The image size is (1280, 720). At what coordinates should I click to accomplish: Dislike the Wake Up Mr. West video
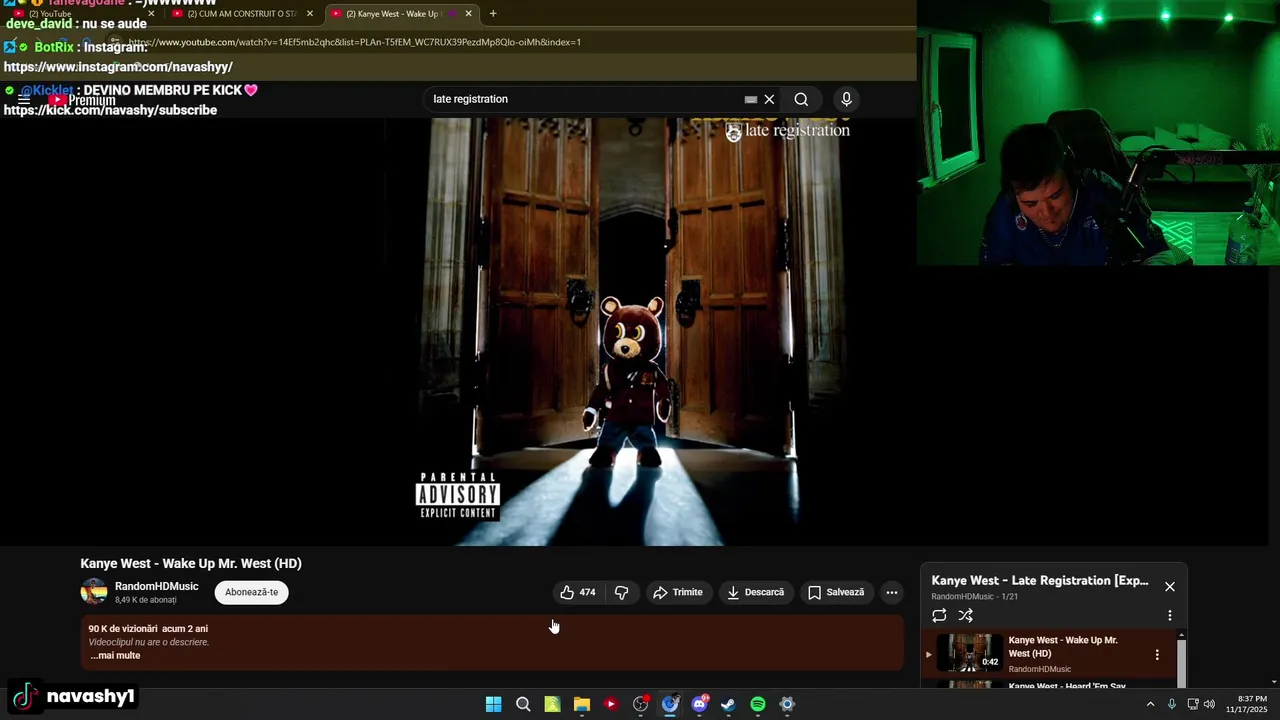click(x=621, y=592)
